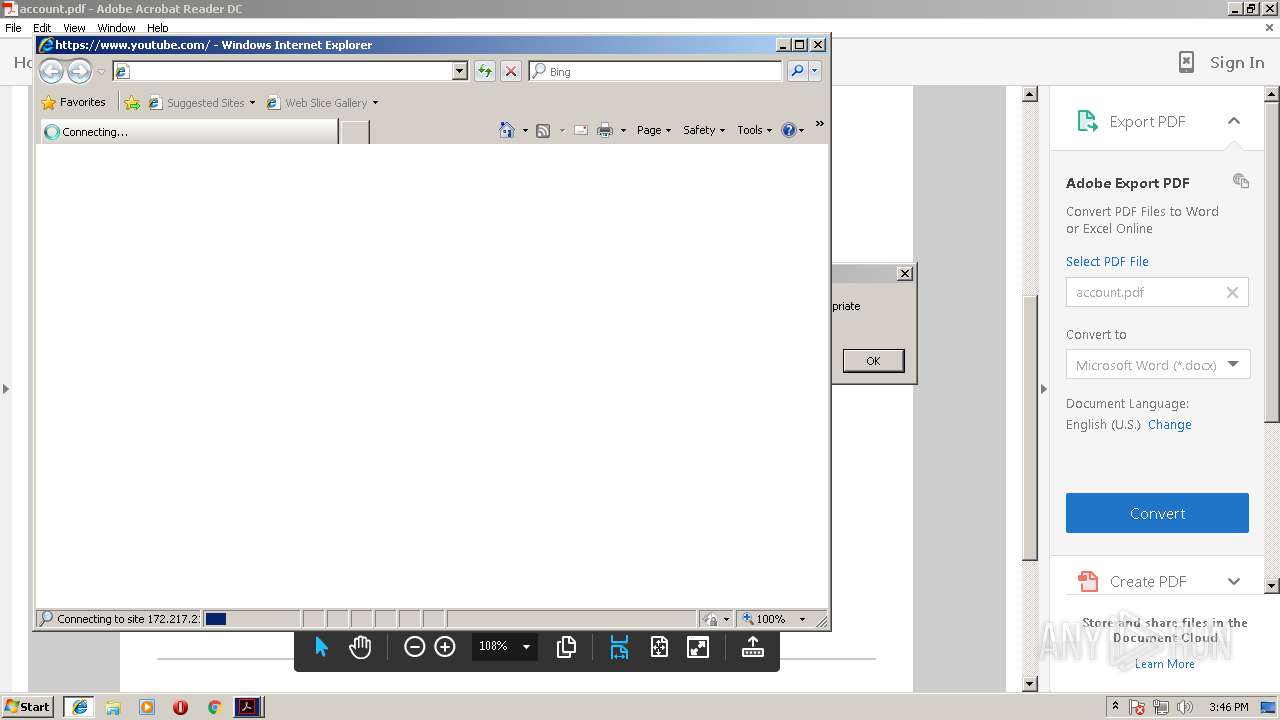This screenshot has height=720, width=1280.
Task: Open the IE Safety menu
Action: (704, 130)
